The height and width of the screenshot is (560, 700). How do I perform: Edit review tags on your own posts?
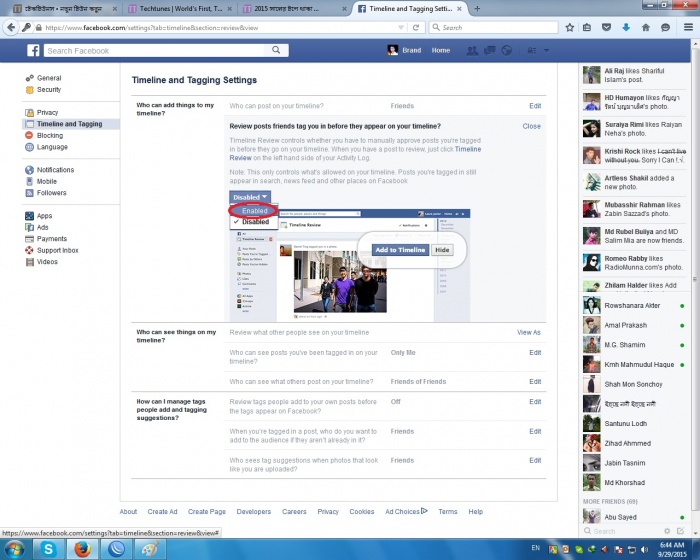[535, 402]
